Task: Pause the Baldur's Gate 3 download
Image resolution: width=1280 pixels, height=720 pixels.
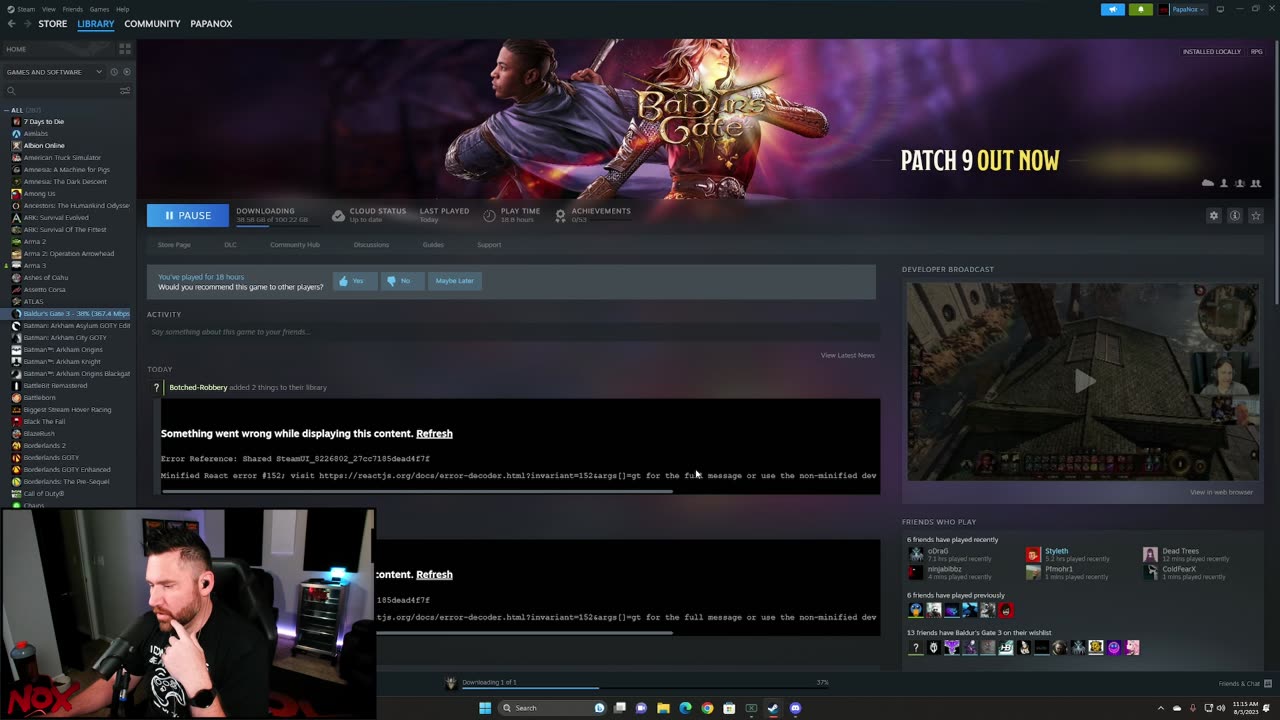Action: coord(188,215)
